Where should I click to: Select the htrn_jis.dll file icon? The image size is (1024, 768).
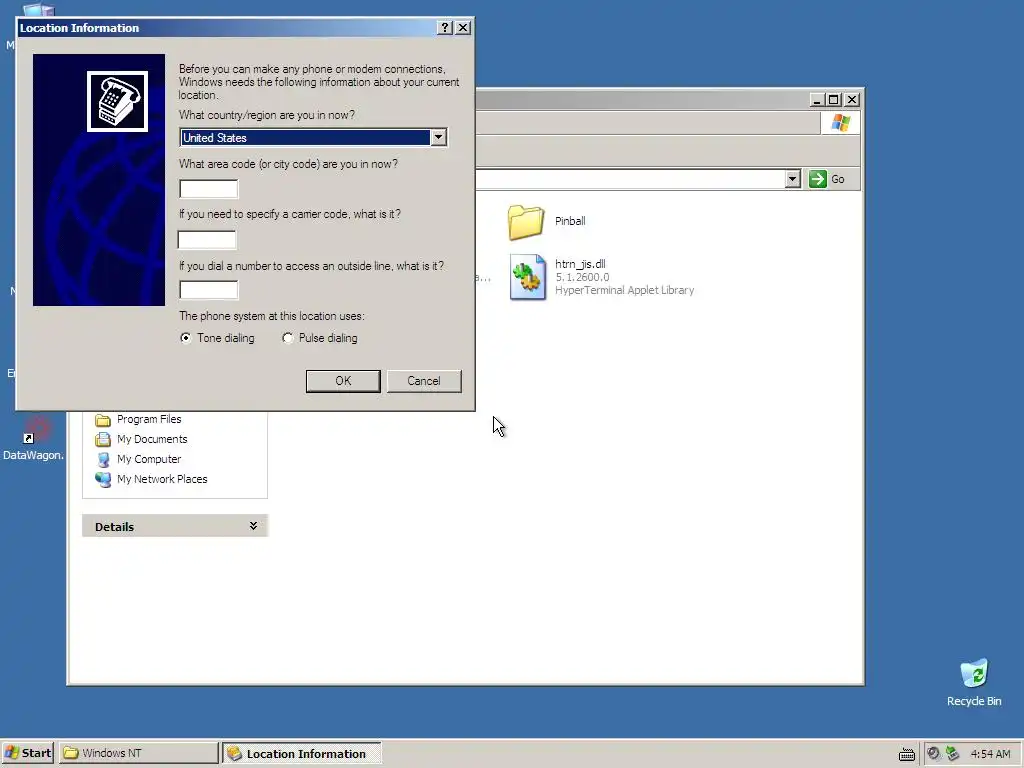pos(528,278)
